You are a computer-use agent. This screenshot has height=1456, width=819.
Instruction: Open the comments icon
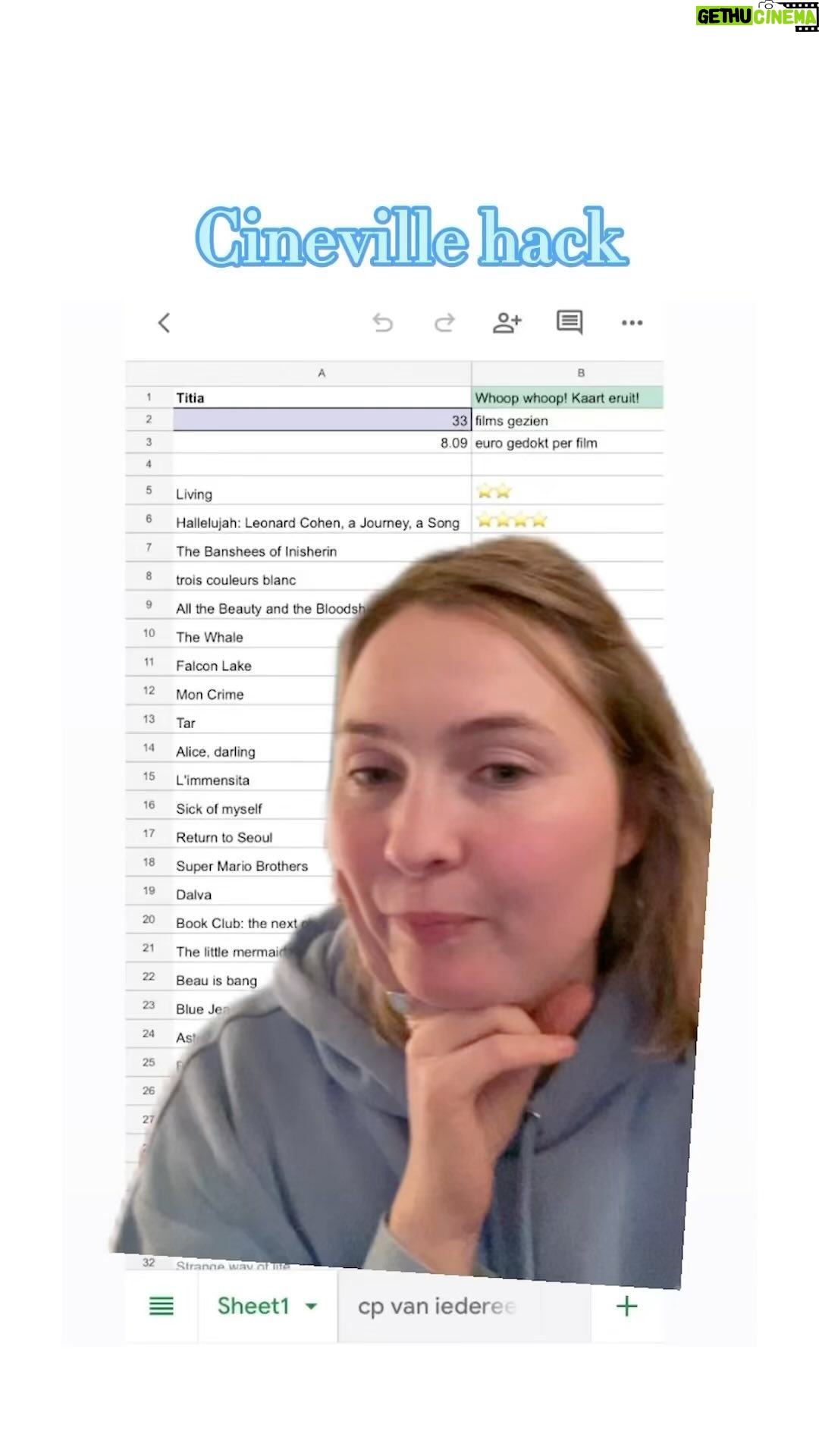(570, 323)
